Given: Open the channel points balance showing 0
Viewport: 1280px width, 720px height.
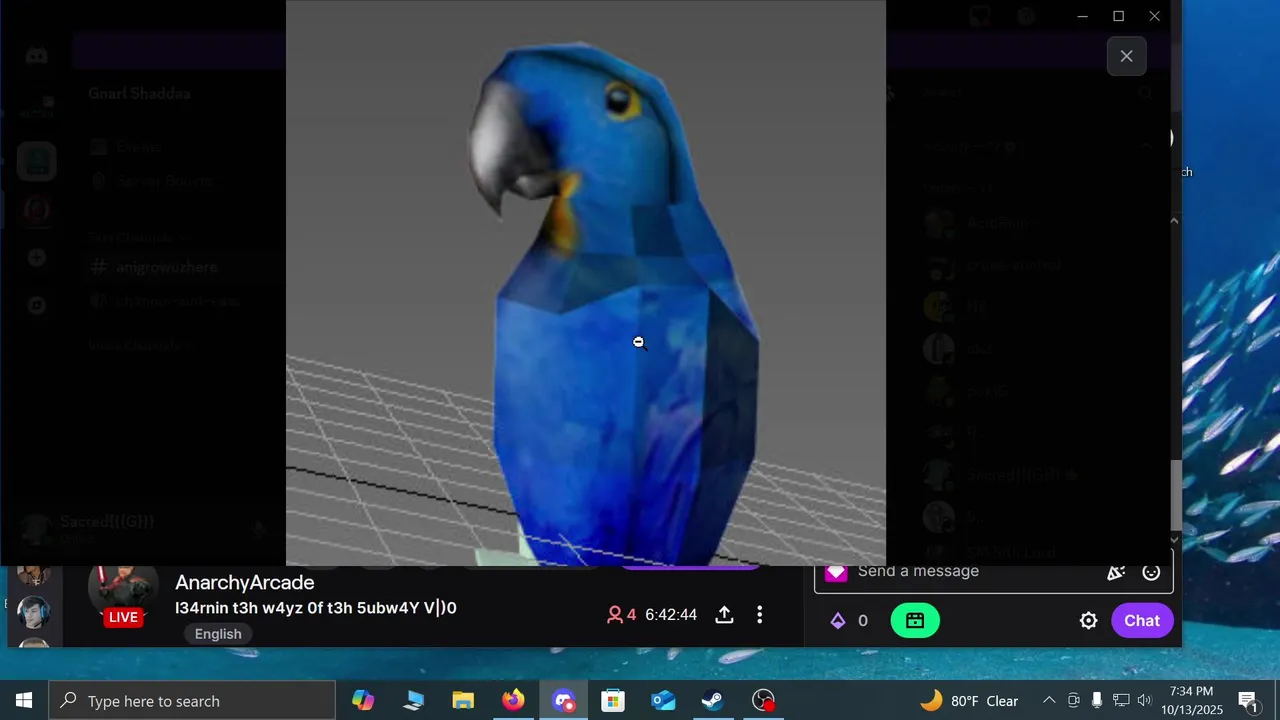Looking at the screenshot, I should tap(850, 621).
